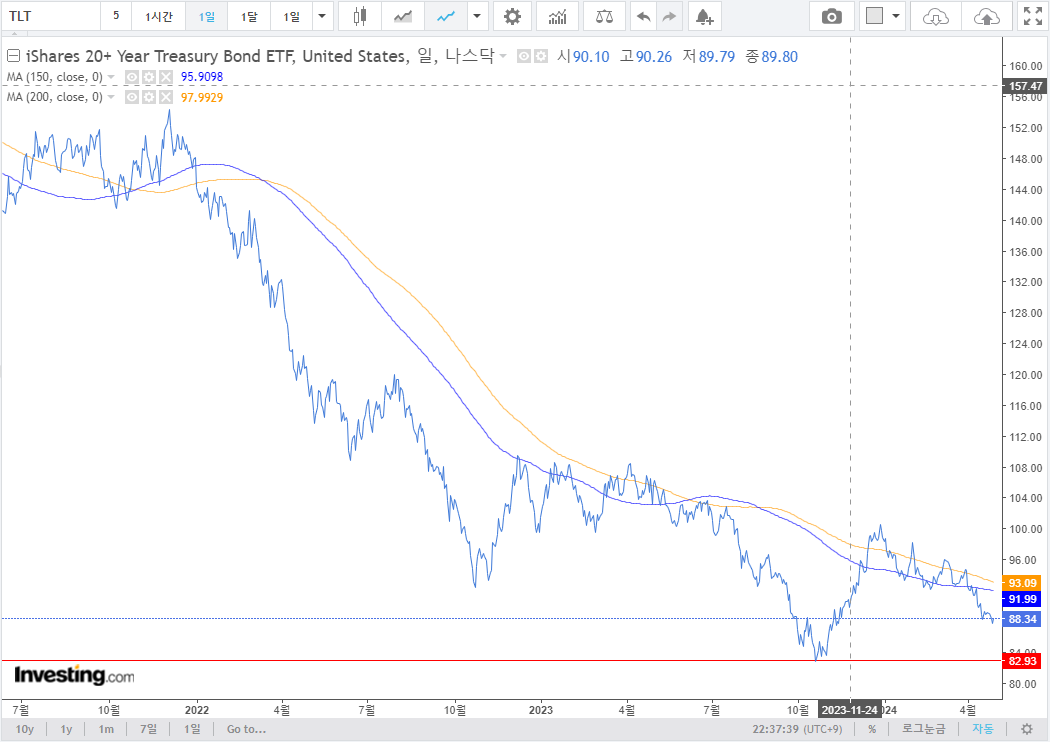Viewport: 1050px width, 742px height.
Task: Undo the last chart action
Action: (x=644, y=16)
